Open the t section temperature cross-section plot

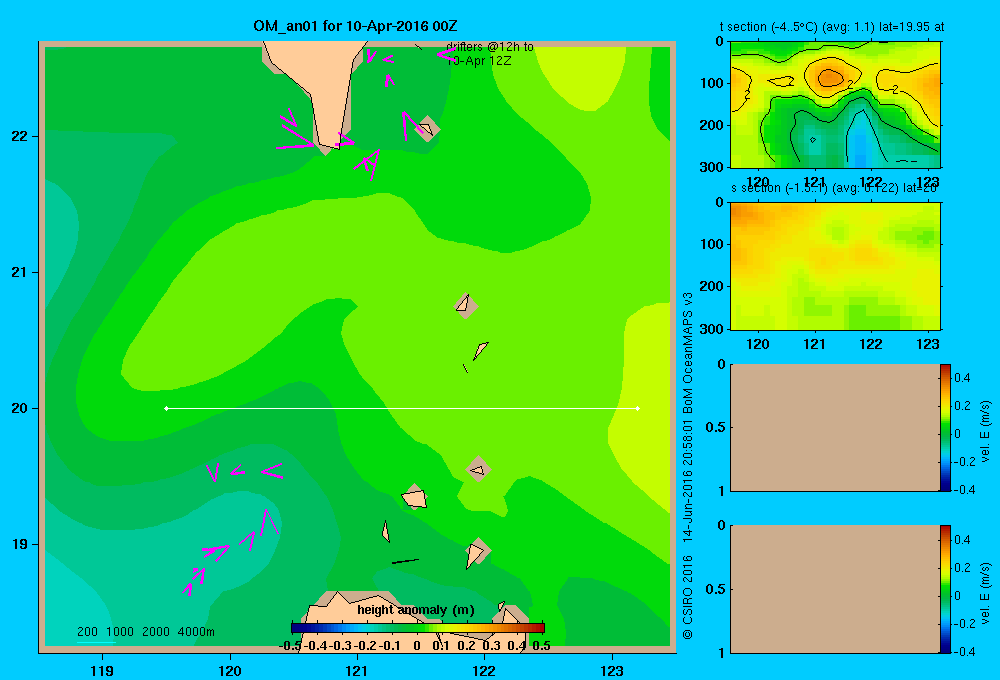835,105
